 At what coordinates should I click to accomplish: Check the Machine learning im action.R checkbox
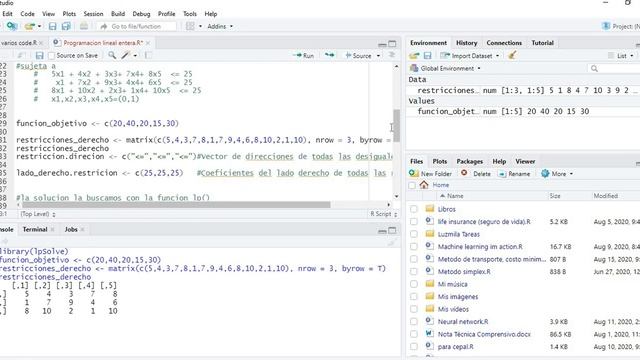pyautogui.click(x=414, y=247)
